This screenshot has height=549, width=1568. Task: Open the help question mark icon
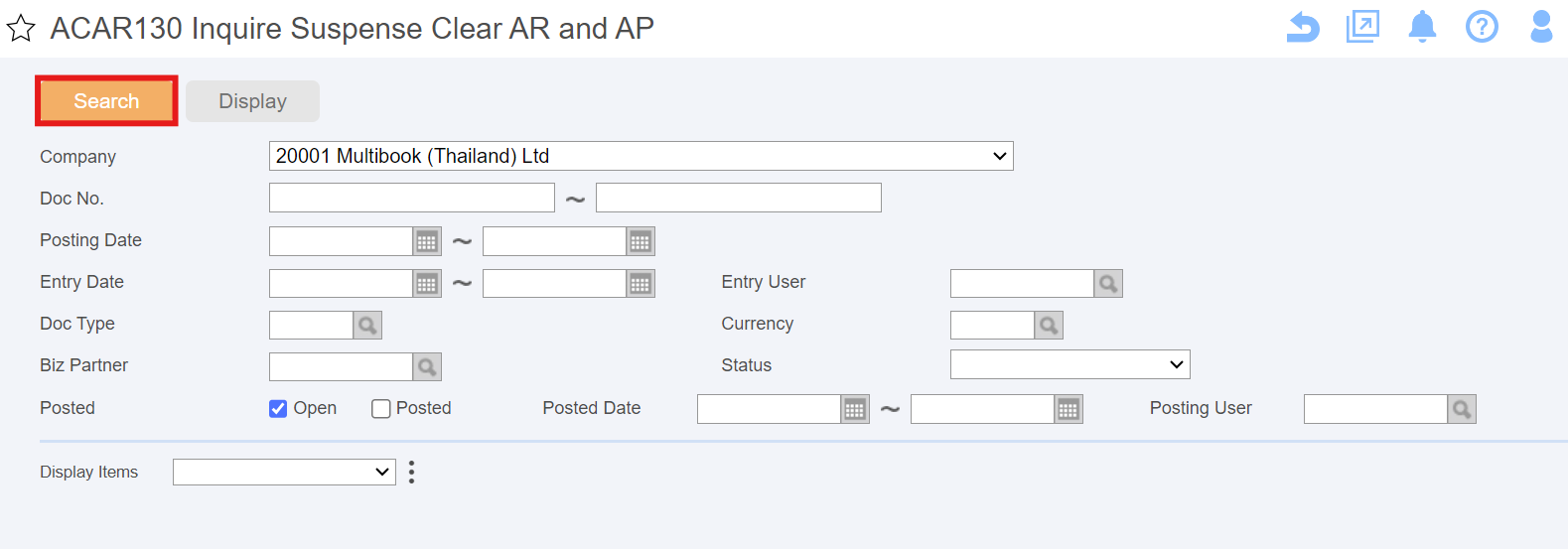pos(1482,27)
